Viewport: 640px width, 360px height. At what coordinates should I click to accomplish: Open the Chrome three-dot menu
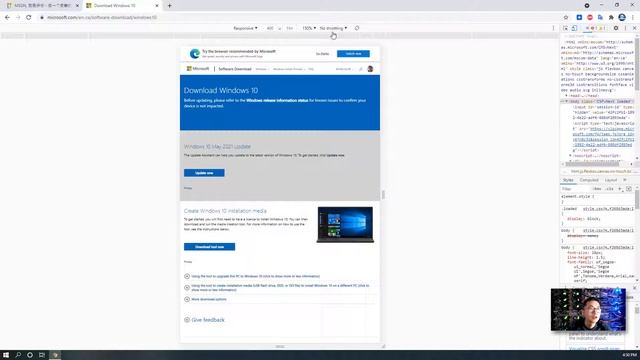pos(633,18)
